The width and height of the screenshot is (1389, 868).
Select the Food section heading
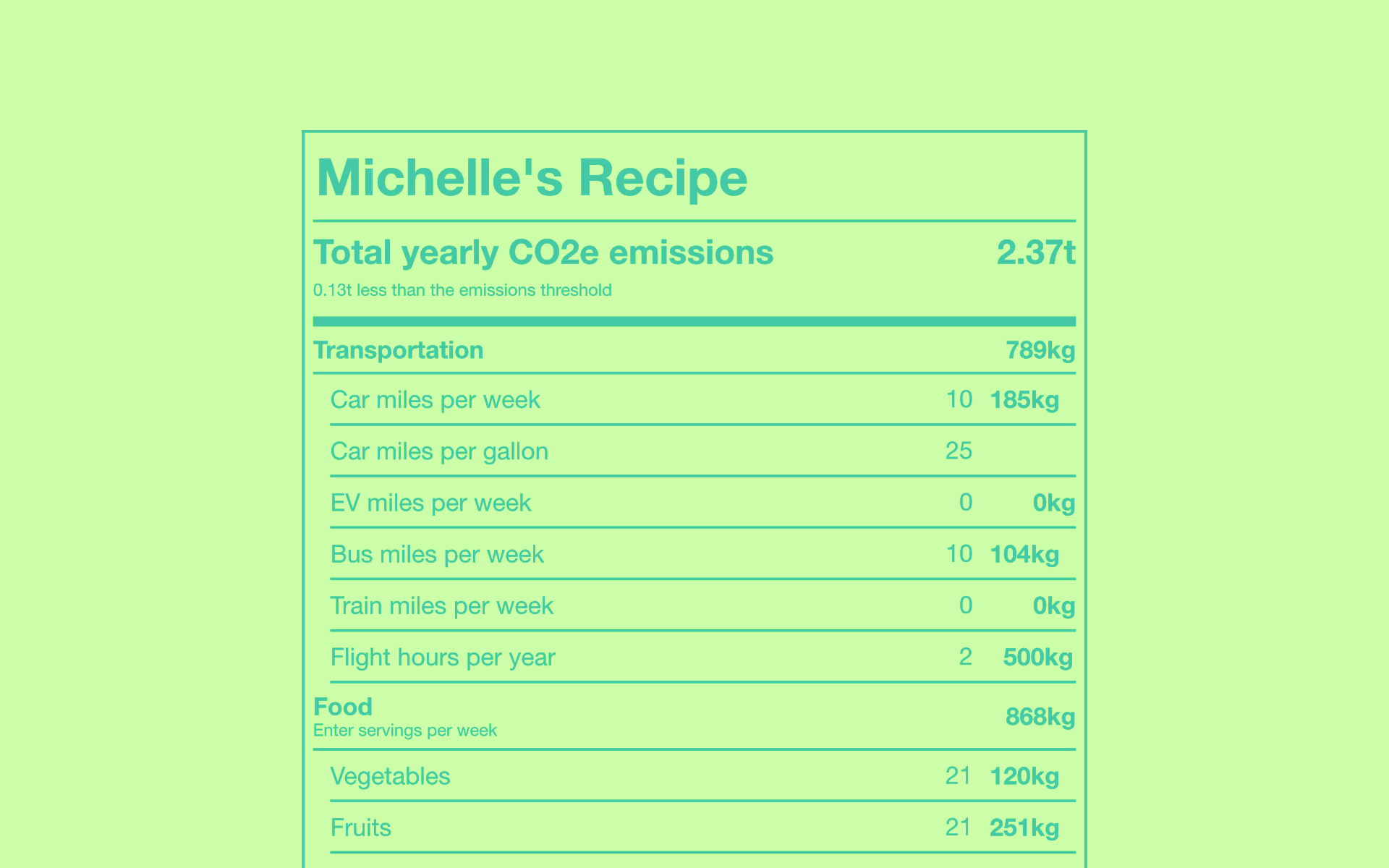pos(343,707)
